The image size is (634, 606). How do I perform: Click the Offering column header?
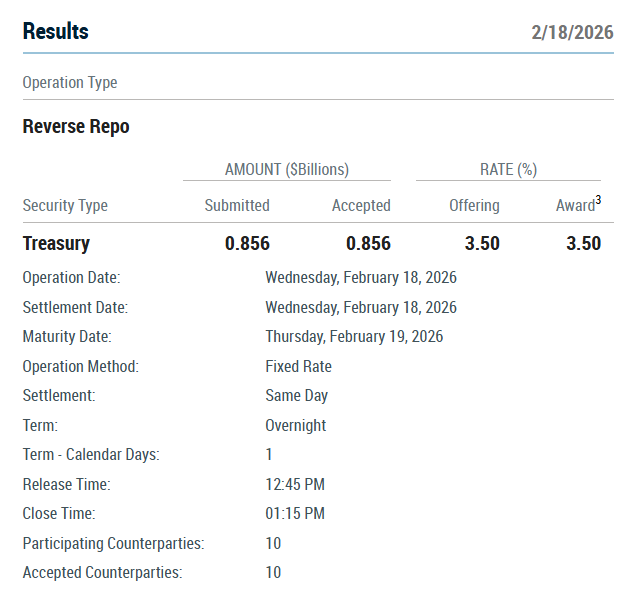tap(474, 205)
